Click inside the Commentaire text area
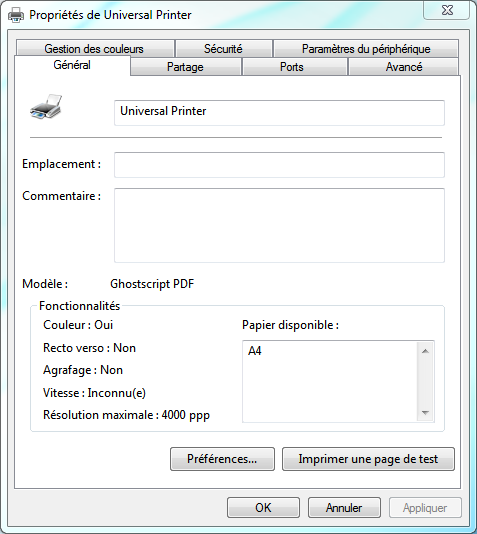Viewport: 477px width, 534px height. pyautogui.click(x=279, y=225)
